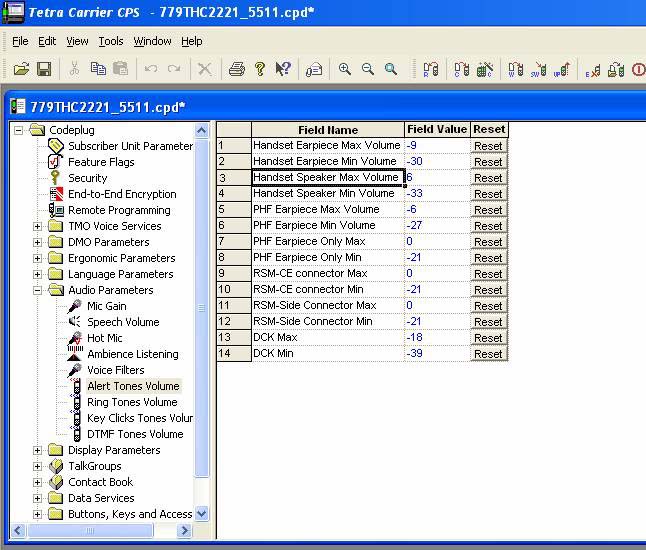The image size is (646, 550).
Task: Open the Ambience Listening item
Action: [x=132, y=354]
